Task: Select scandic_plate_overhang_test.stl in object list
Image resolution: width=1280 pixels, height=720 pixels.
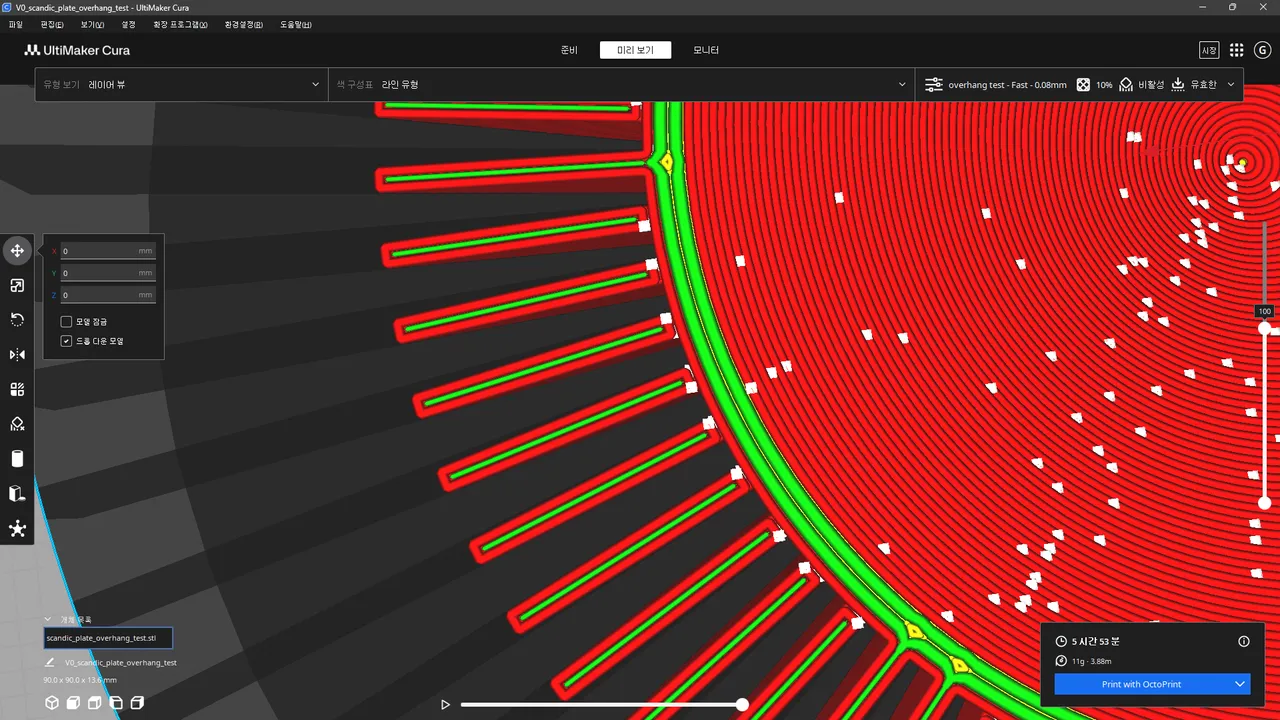Action: (108, 638)
